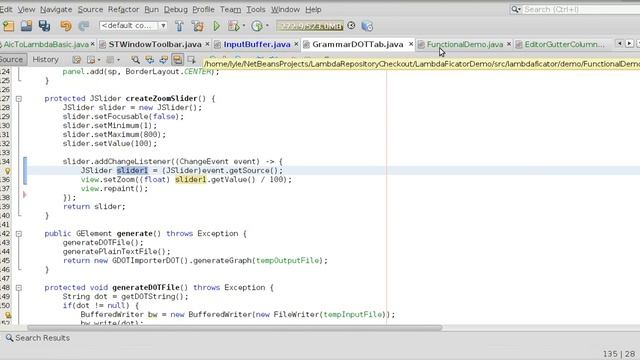Open the Tools menu

click(256, 9)
